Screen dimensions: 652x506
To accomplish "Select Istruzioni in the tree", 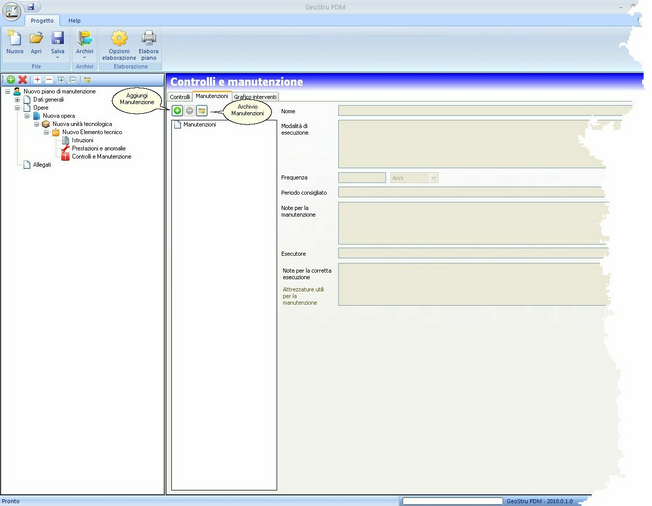I will tap(82, 140).
